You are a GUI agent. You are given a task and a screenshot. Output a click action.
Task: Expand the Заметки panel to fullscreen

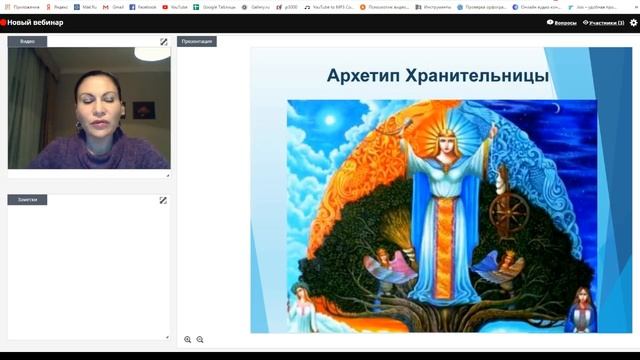click(163, 200)
